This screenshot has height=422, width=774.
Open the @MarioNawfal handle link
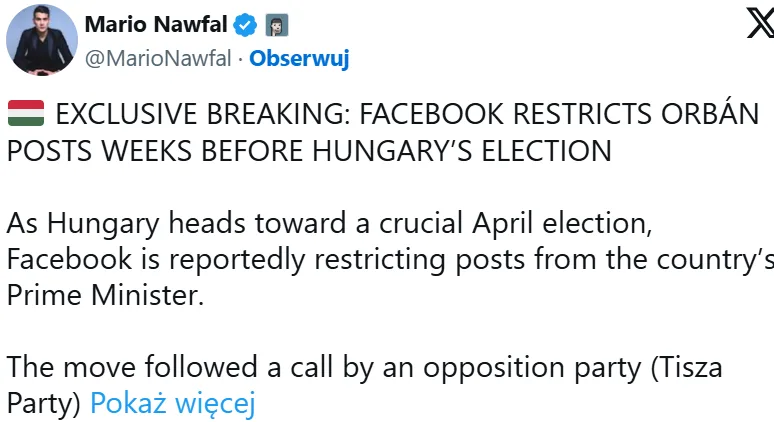[x=160, y=58]
